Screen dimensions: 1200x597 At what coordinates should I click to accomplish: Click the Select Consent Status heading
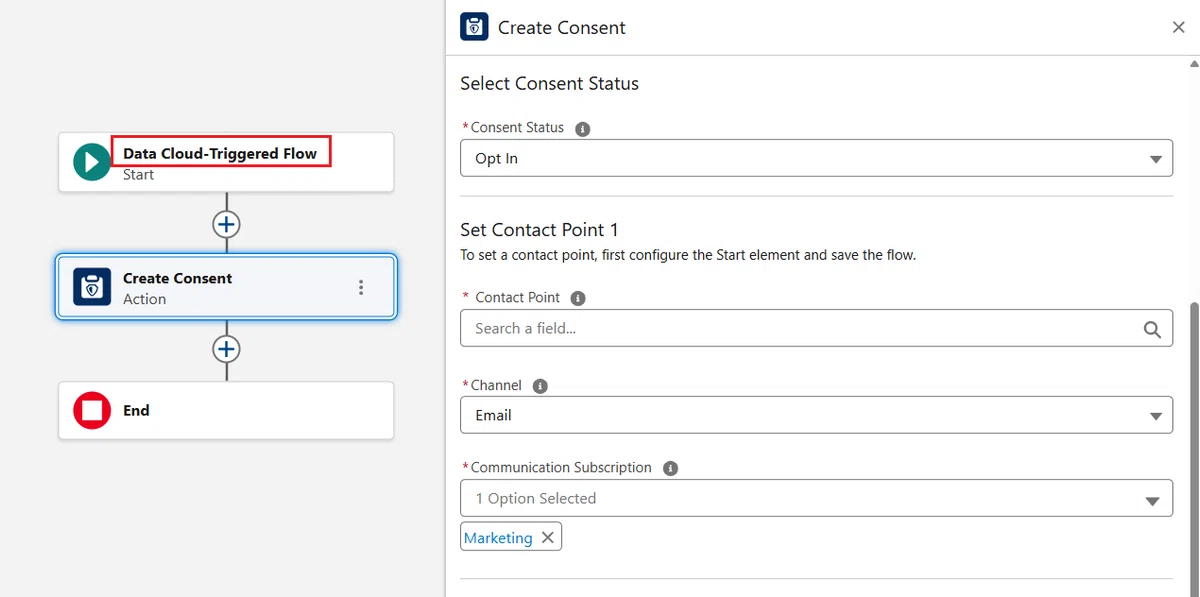tap(549, 84)
